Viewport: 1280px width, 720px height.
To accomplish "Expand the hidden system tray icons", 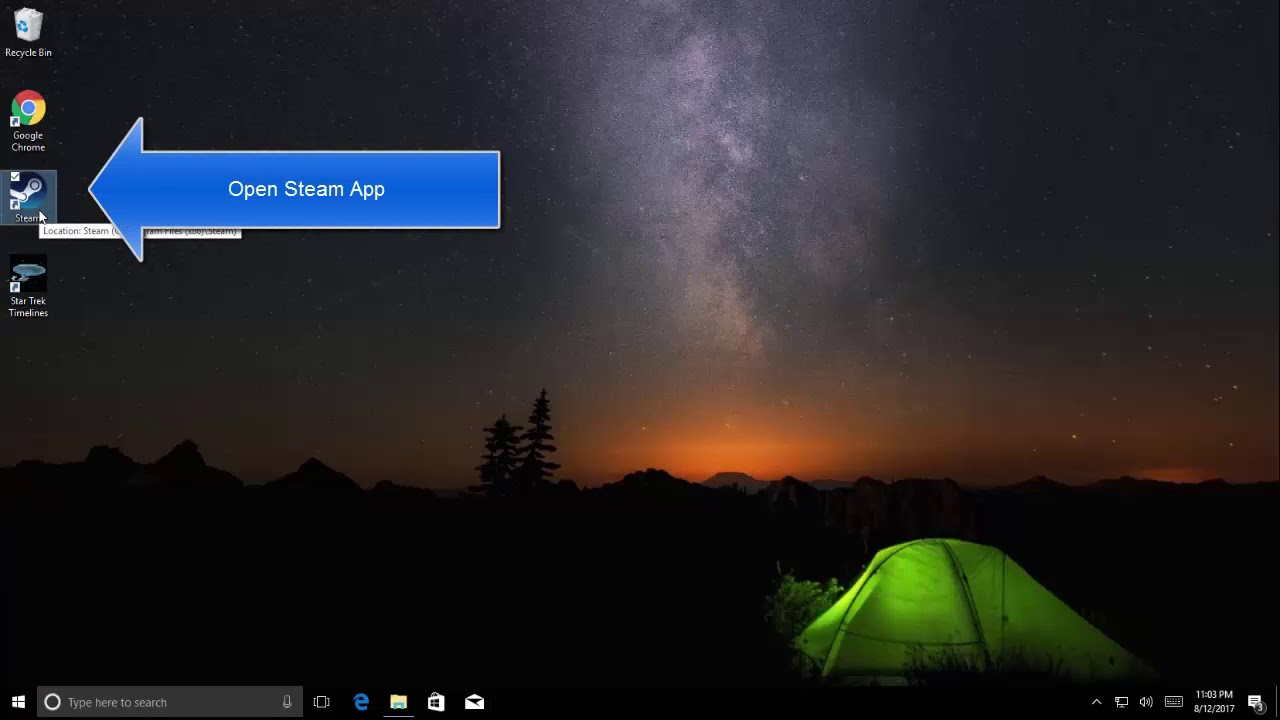I will [1096, 702].
